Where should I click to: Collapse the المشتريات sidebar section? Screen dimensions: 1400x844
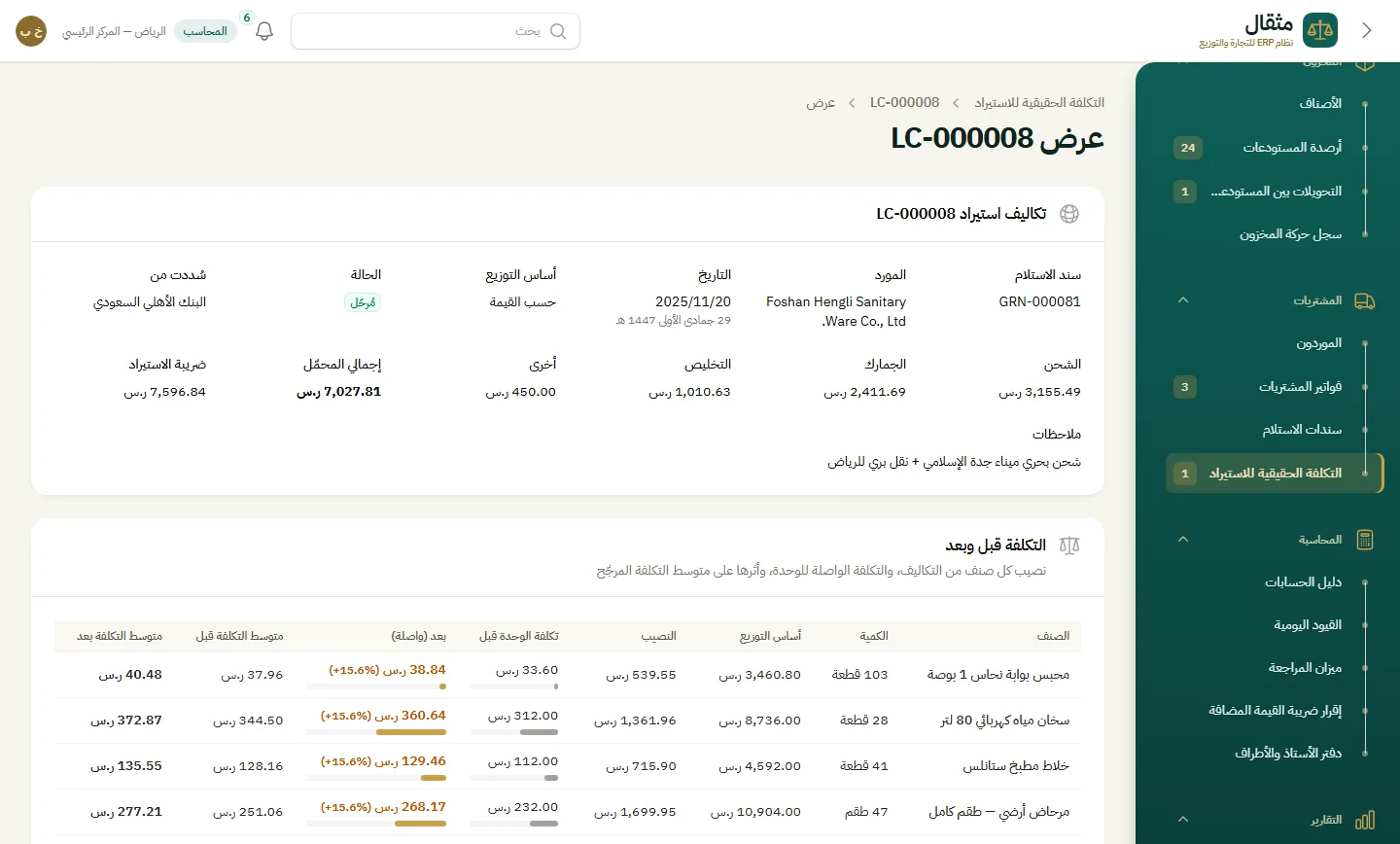coord(1183,300)
